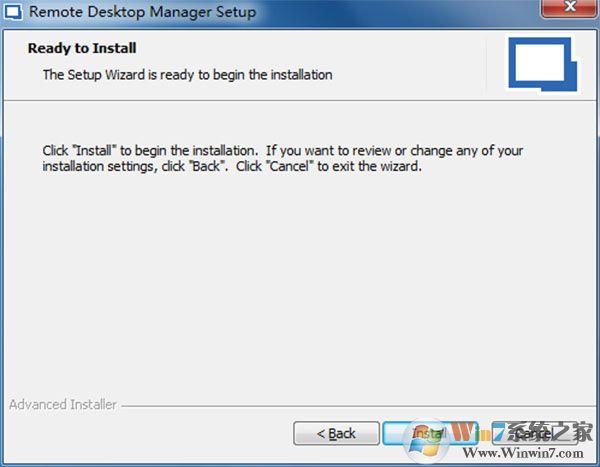The height and width of the screenshot is (467, 600).
Task: Go back with the Back button
Action: click(336, 433)
